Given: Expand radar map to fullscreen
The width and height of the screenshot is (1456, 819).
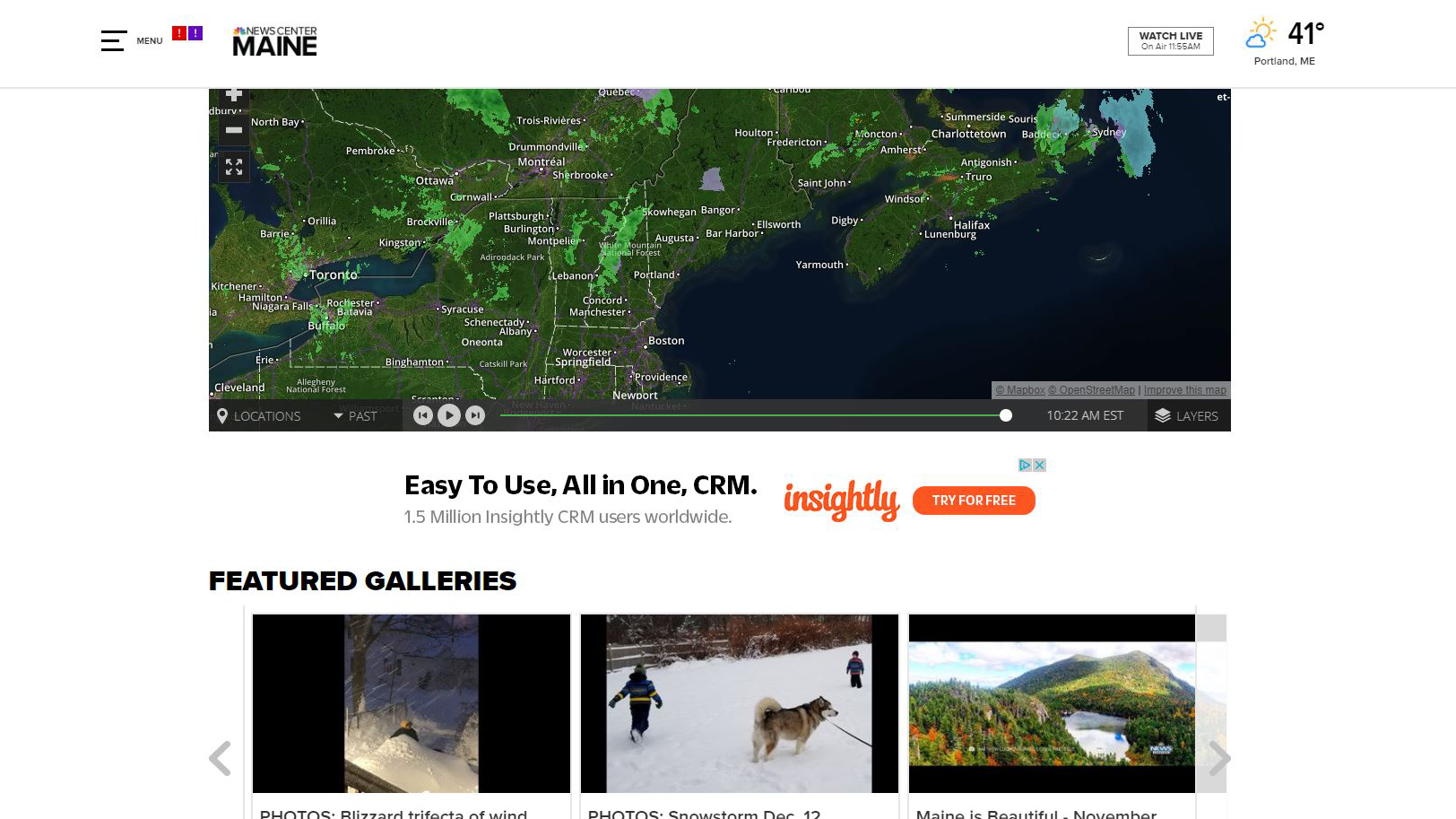Looking at the screenshot, I should click(234, 167).
